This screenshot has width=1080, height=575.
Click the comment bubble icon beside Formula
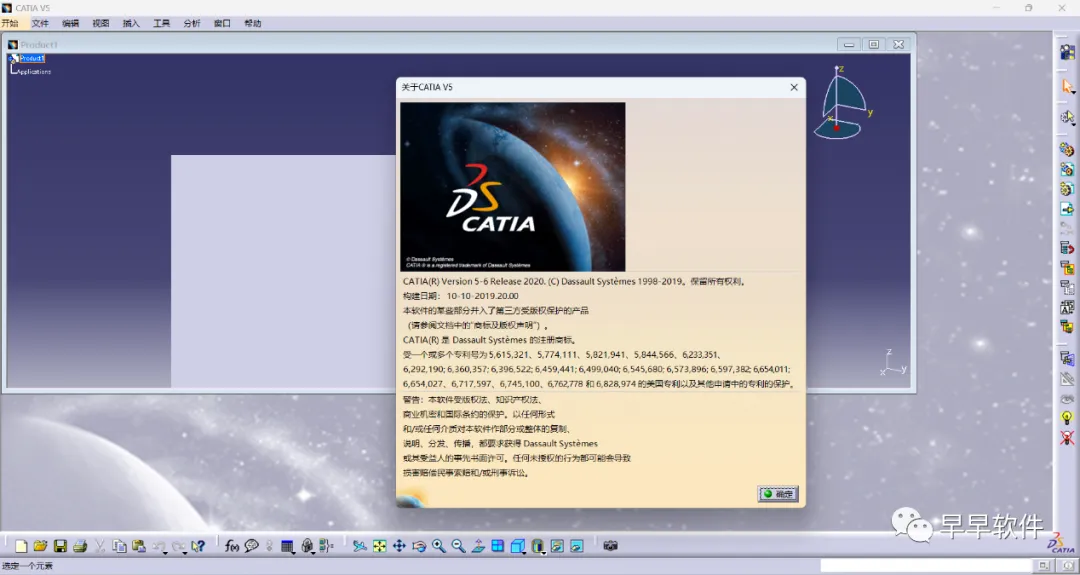coord(251,546)
